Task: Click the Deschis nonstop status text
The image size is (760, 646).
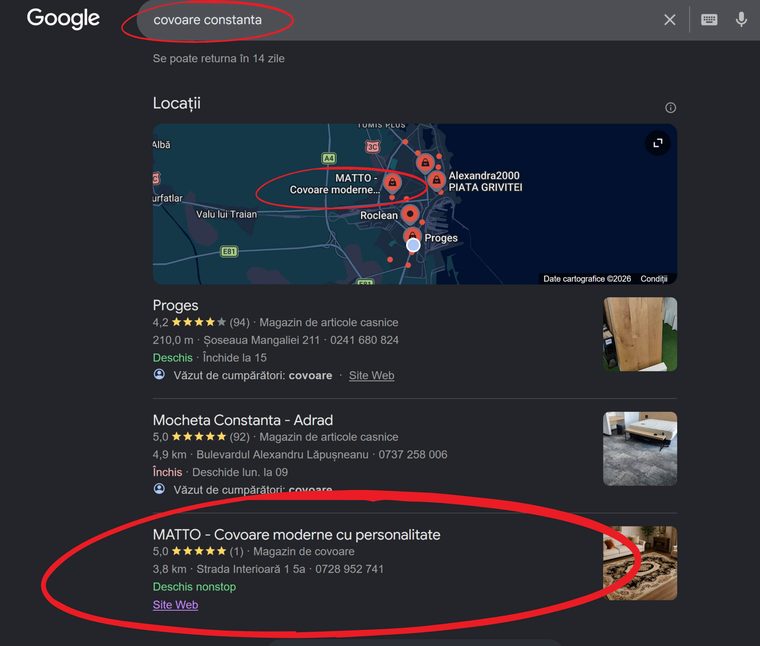Action: pos(194,587)
